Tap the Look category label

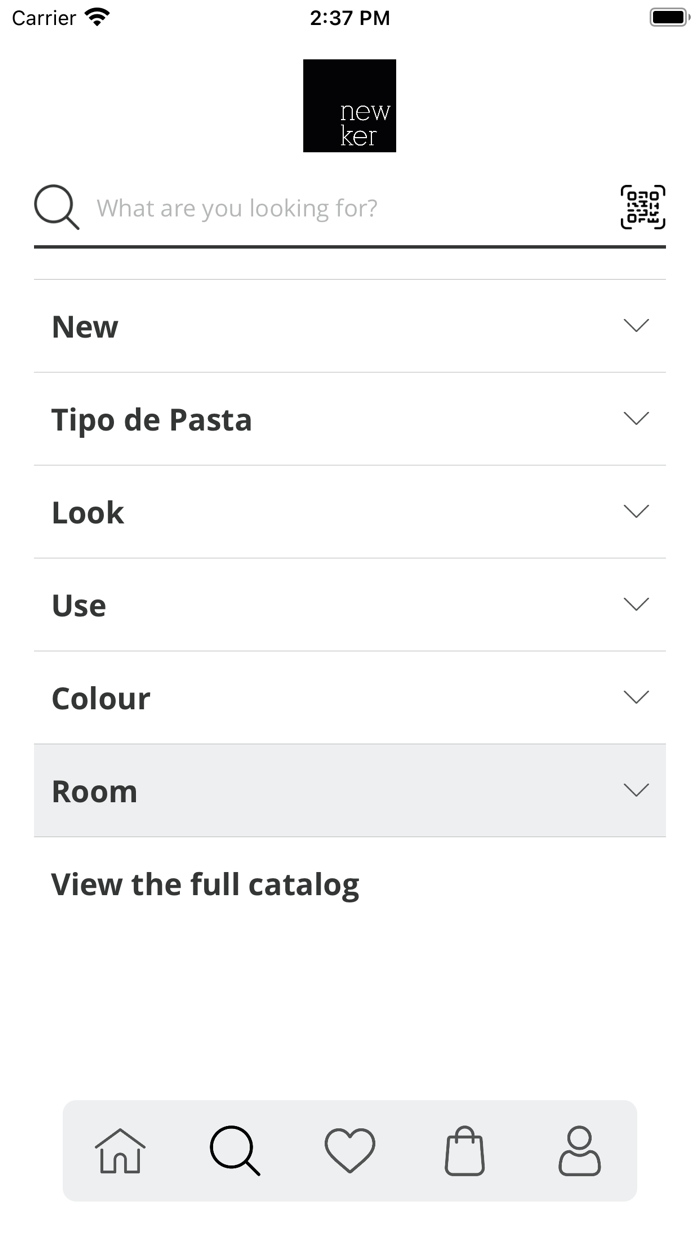coord(88,513)
